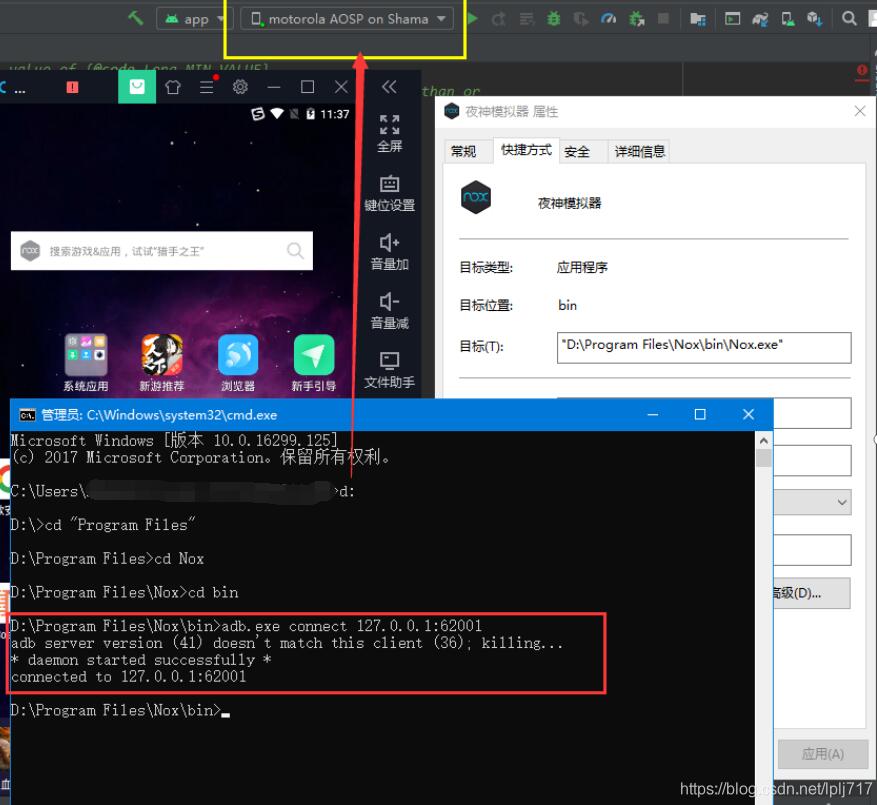
Task: Click the 高级(D)... button in properties dialog
Action: [811, 593]
